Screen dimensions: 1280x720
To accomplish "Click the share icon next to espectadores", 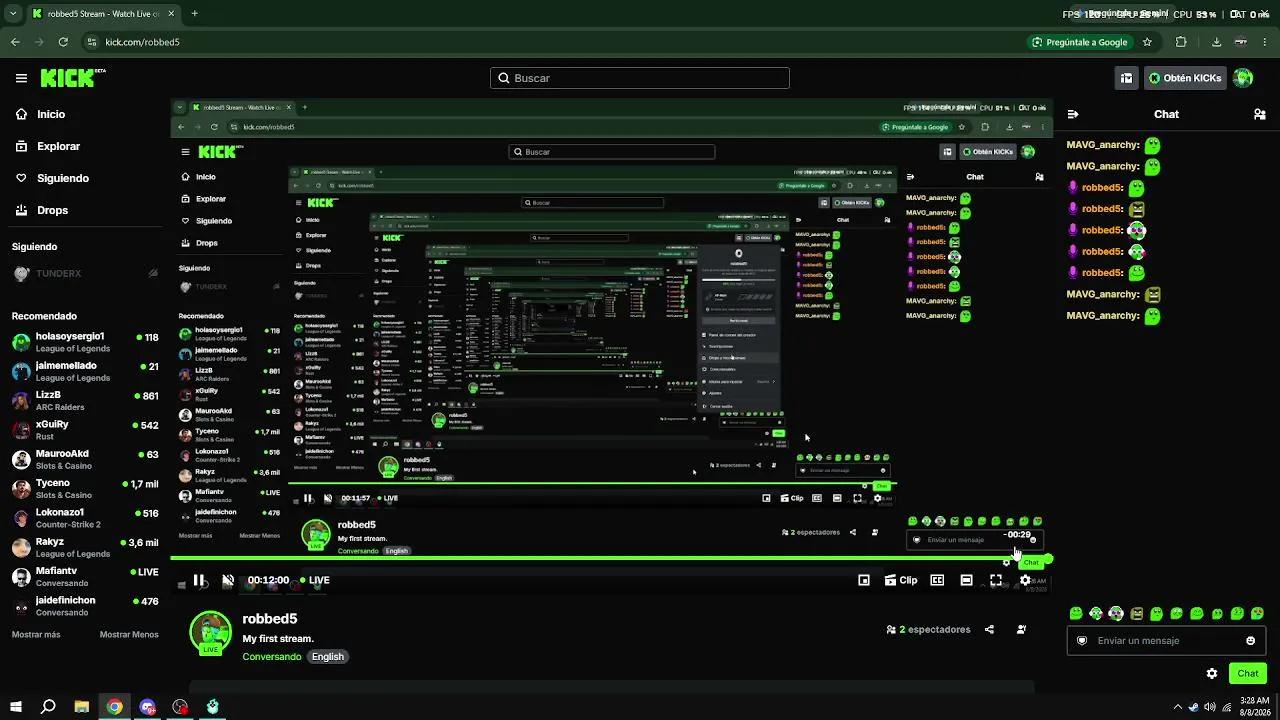I will click(989, 630).
